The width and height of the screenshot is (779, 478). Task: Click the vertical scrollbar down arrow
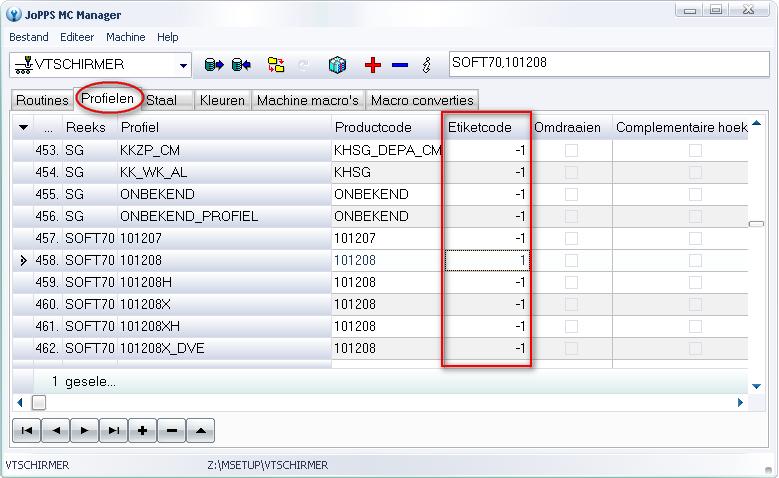click(x=756, y=386)
